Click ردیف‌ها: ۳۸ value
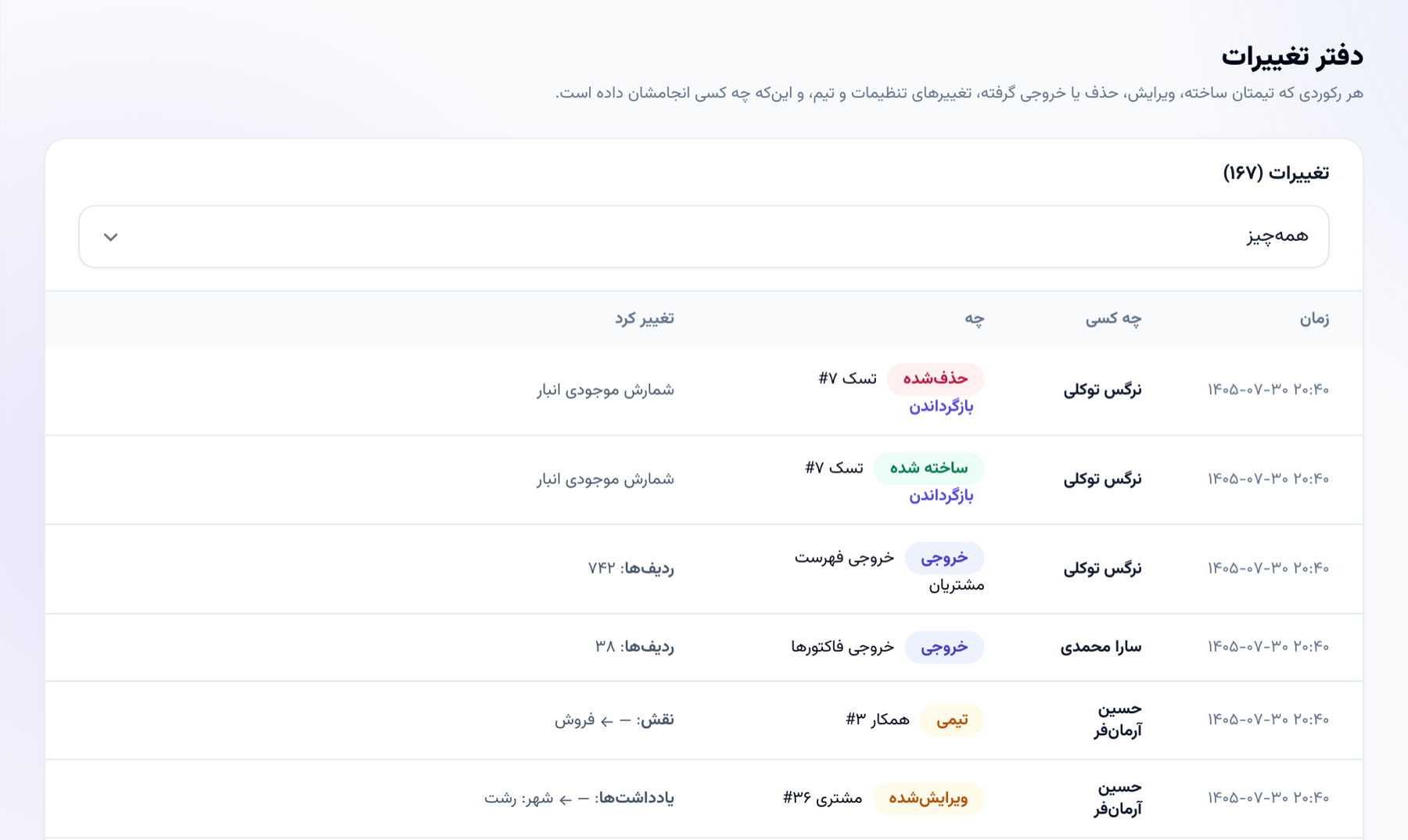 (x=634, y=647)
